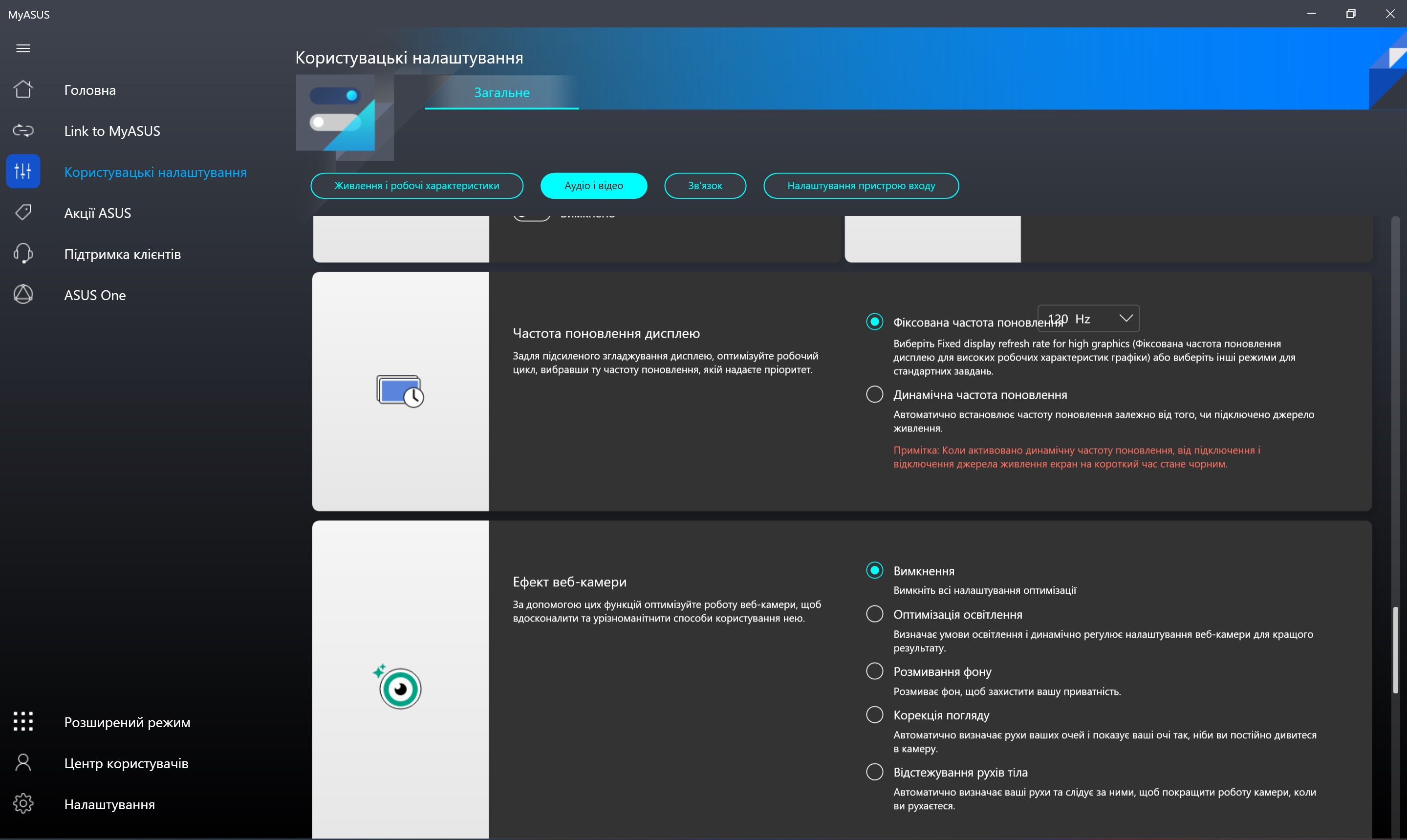Open customer support headset icon

pos(23,253)
